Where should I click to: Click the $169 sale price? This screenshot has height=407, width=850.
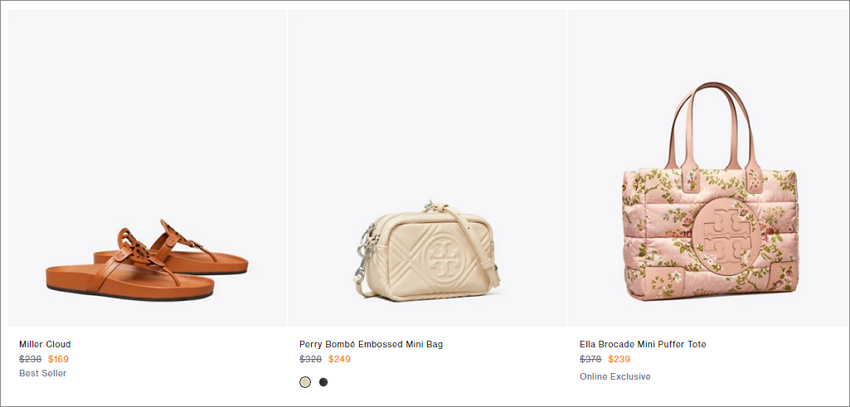[59, 359]
